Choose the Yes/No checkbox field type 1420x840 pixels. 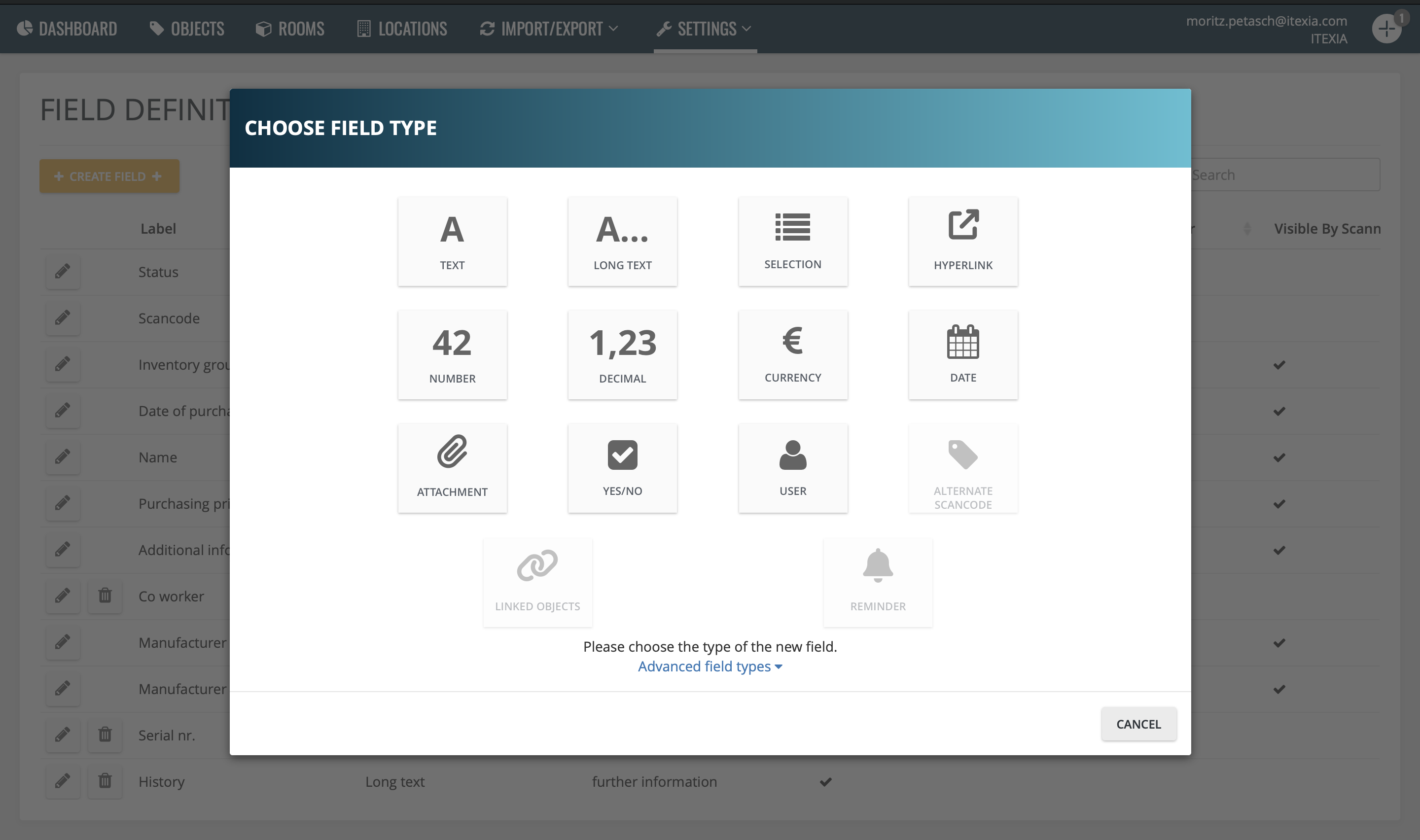point(622,468)
